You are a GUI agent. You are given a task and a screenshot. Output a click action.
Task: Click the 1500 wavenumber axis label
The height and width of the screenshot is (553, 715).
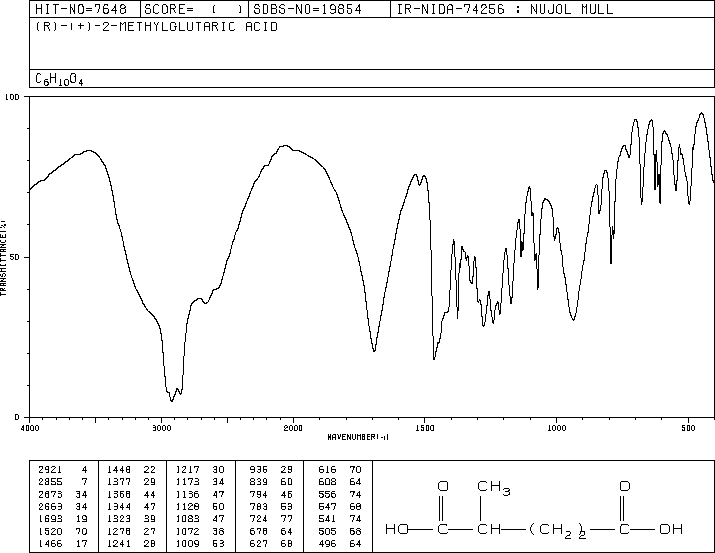pos(425,428)
